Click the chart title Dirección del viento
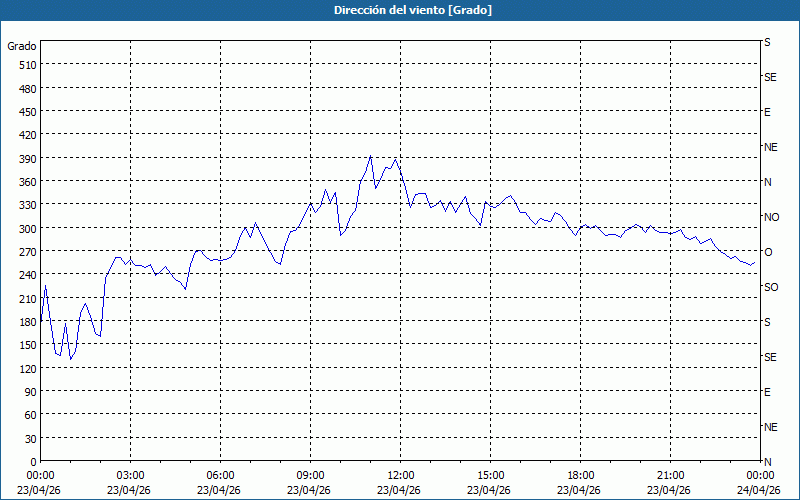Screen dimensions: 800x500 tap(399, 10)
